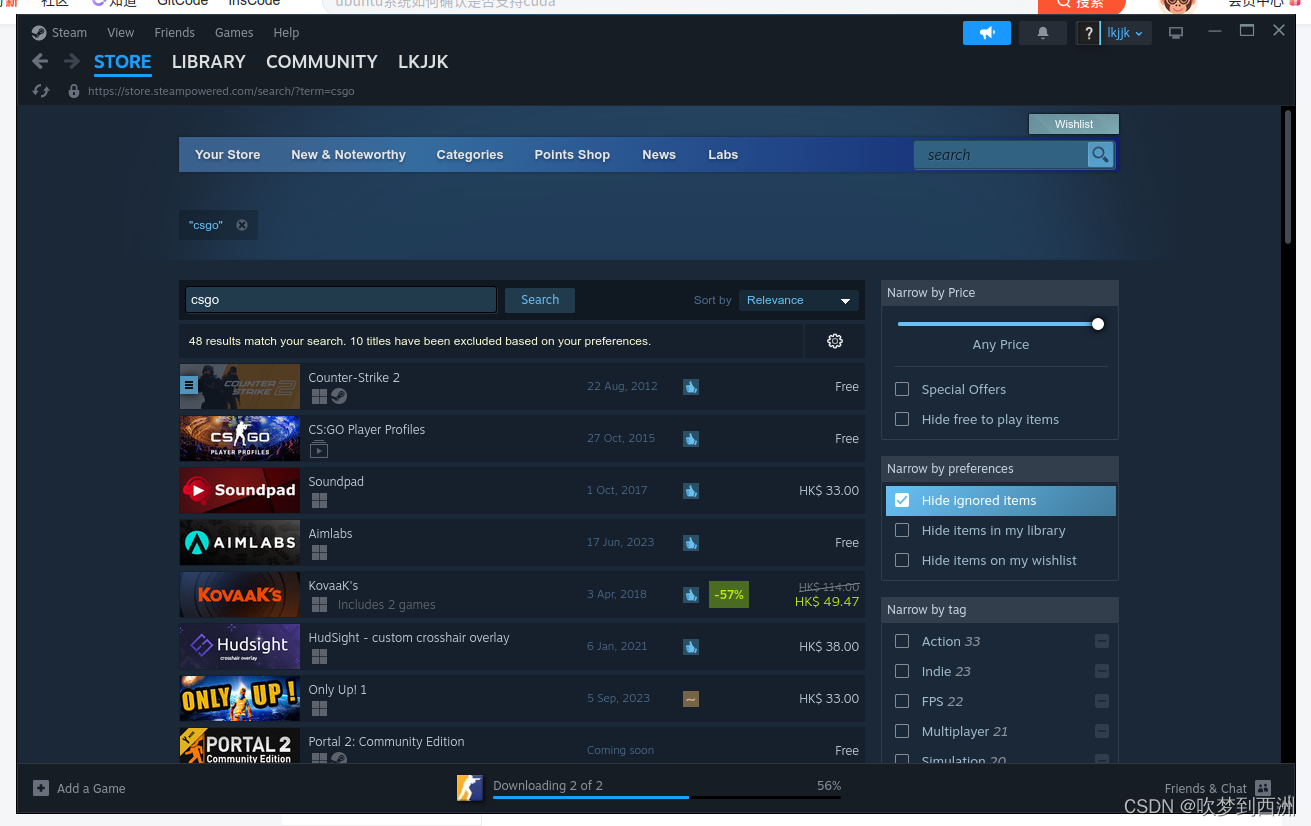Remove the "csgo" search tag

pos(242,225)
